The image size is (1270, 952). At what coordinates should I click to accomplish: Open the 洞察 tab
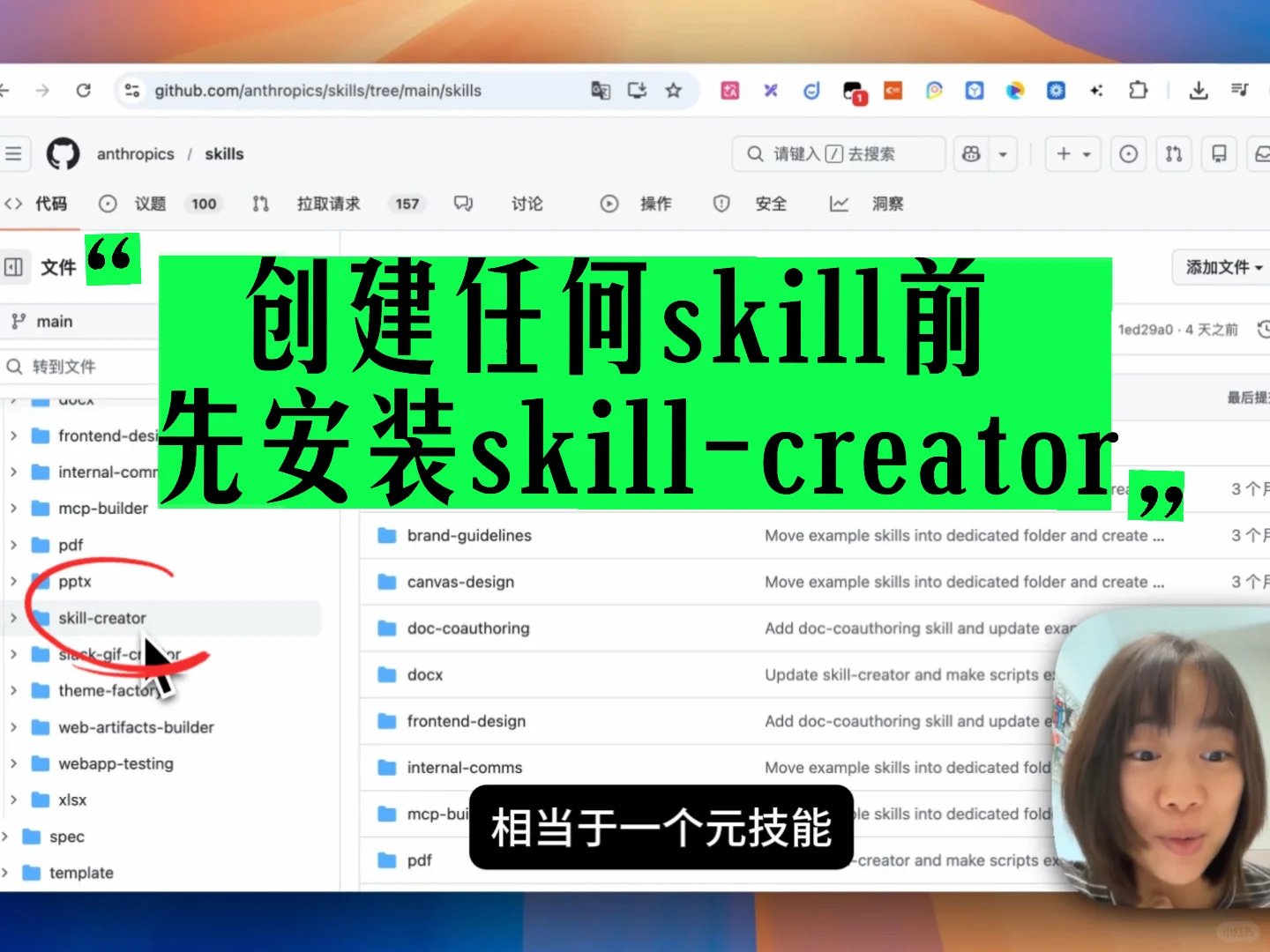pos(867,204)
